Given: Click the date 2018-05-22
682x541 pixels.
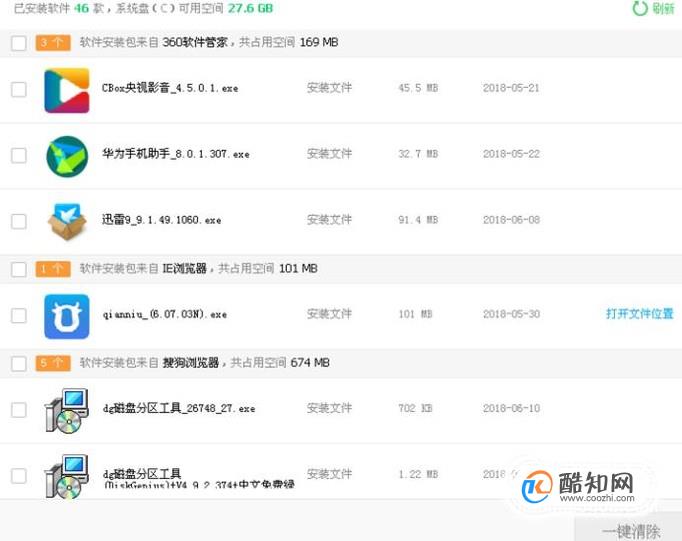Looking at the screenshot, I should pos(511,154).
